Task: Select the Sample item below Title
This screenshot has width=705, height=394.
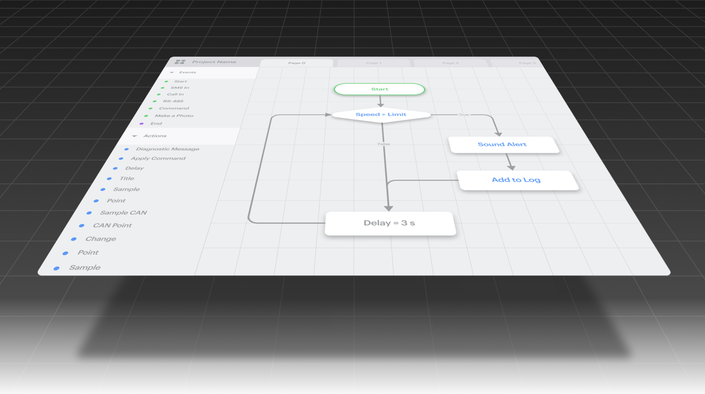Action: pyautogui.click(x=126, y=189)
